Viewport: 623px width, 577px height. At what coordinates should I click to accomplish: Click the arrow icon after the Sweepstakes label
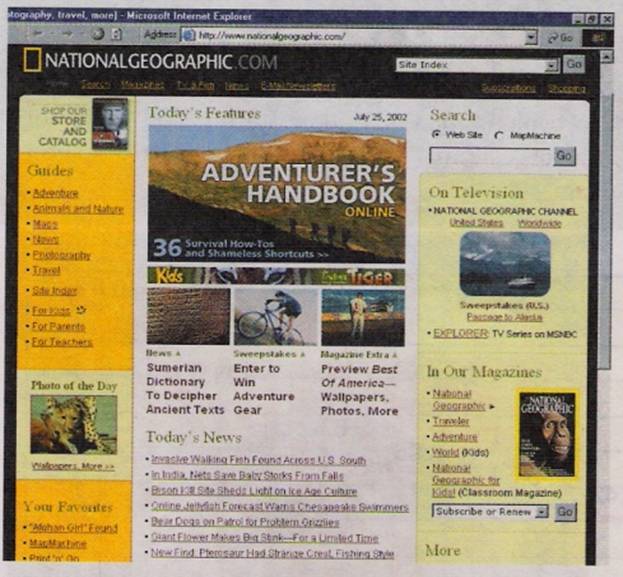[x=302, y=354]
